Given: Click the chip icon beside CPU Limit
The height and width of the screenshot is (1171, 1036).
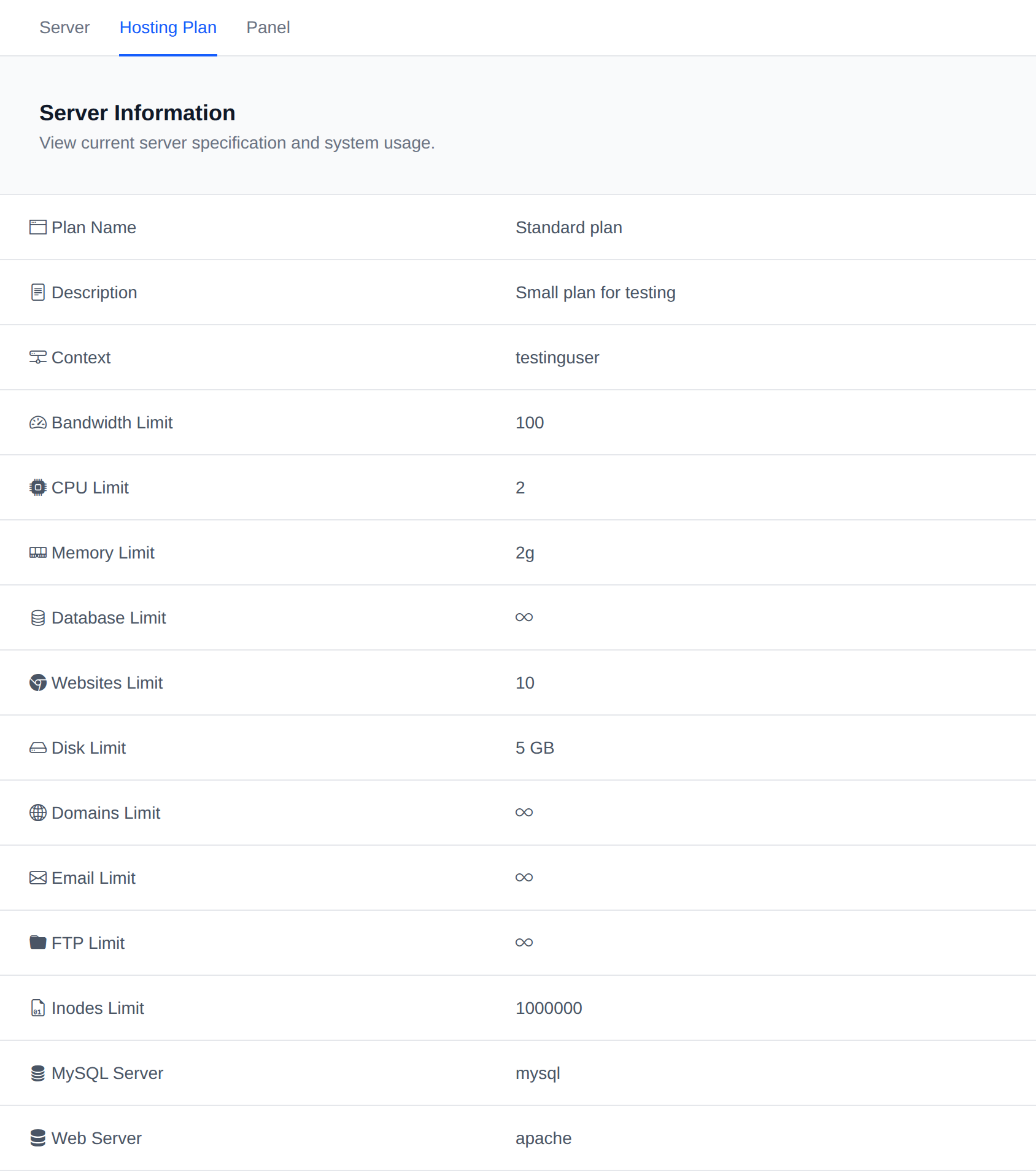Looking at the screenshot, I should coord(38,487).
